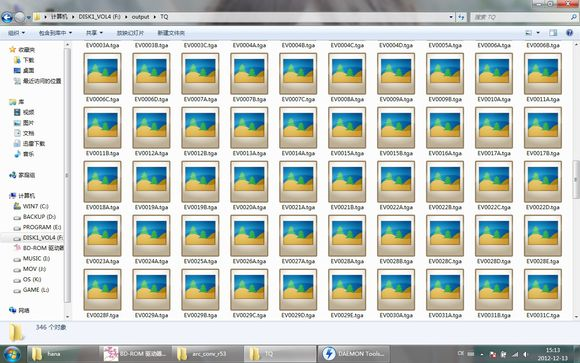Open the 共享 dropdown menu
580x363 pixels.
tap(94, 33)
